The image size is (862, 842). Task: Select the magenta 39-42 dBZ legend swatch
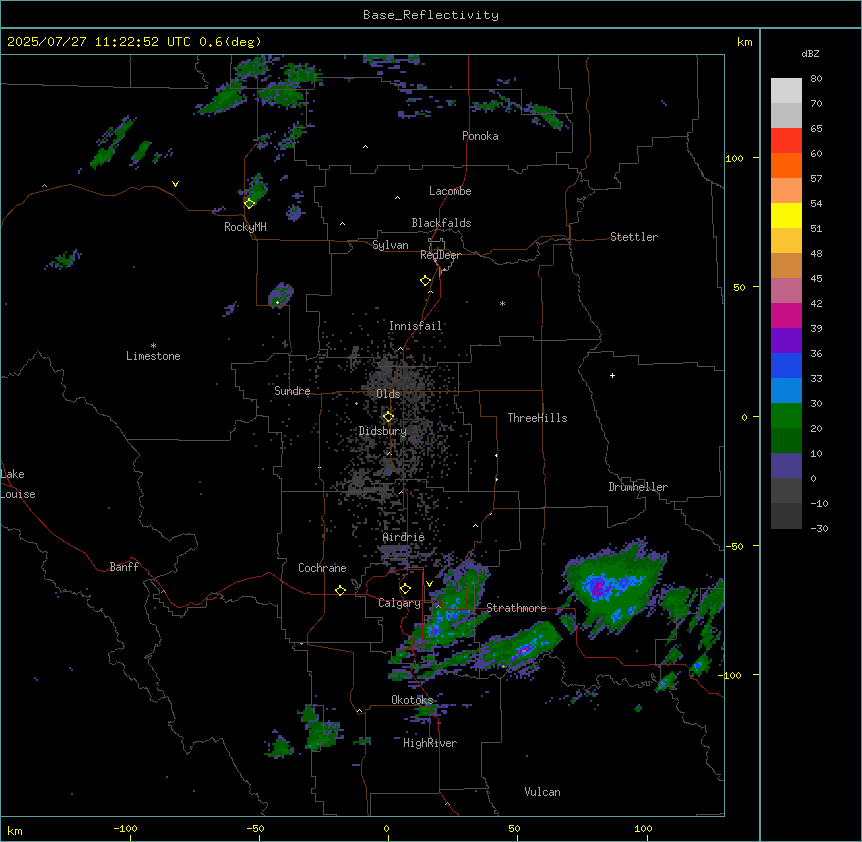click(x=786, y=315)
